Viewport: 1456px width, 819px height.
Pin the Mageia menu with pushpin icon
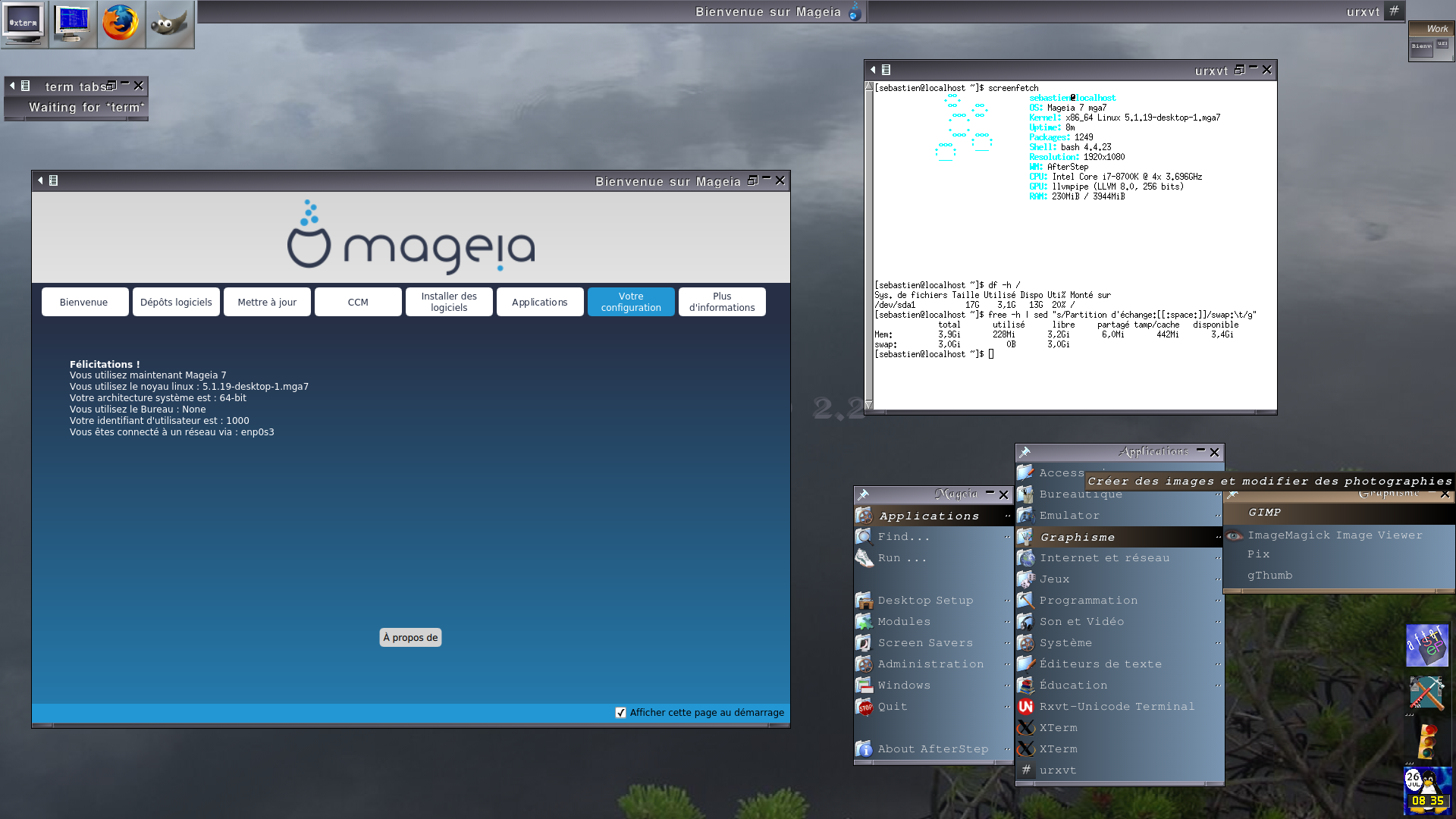[x=863, y=494]
